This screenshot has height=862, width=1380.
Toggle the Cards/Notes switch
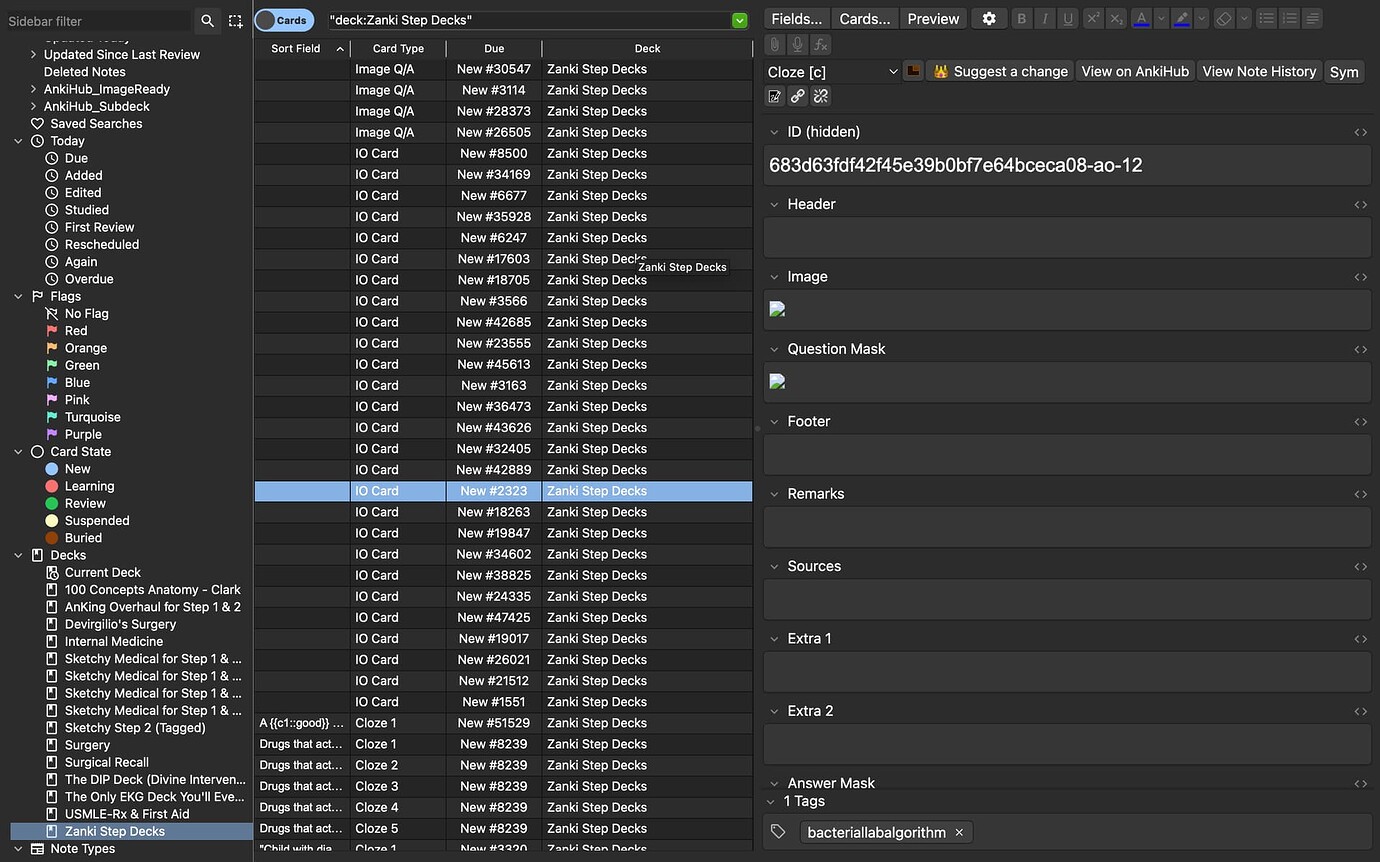tap(284, 20)
